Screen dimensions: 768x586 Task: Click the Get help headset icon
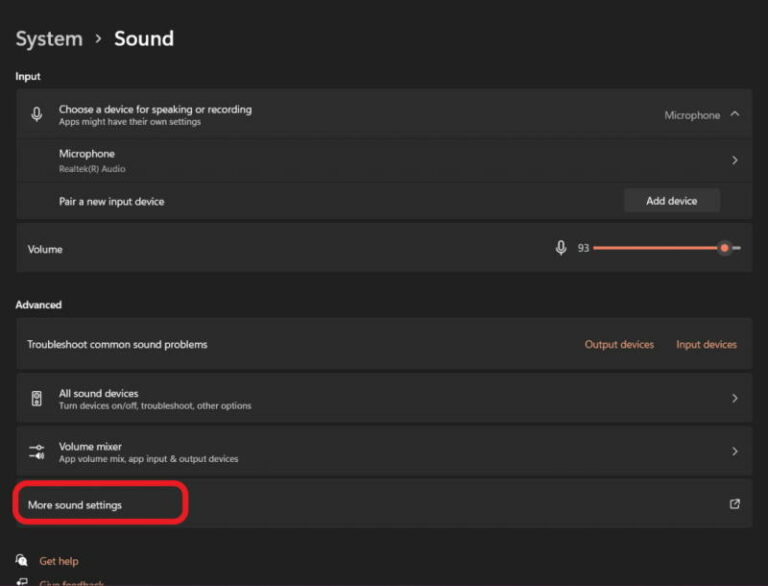22,561
